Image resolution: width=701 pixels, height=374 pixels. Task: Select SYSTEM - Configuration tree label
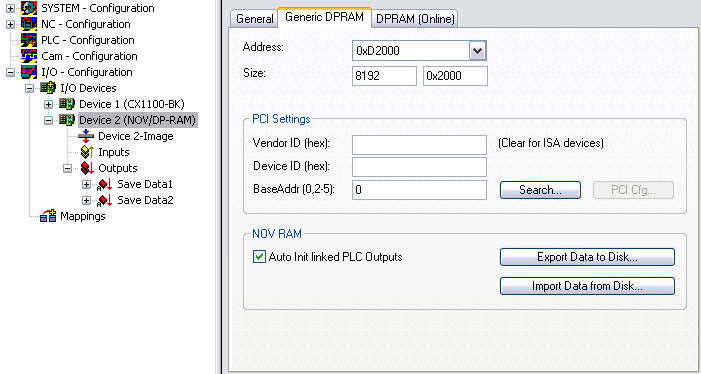pos(98,8)
